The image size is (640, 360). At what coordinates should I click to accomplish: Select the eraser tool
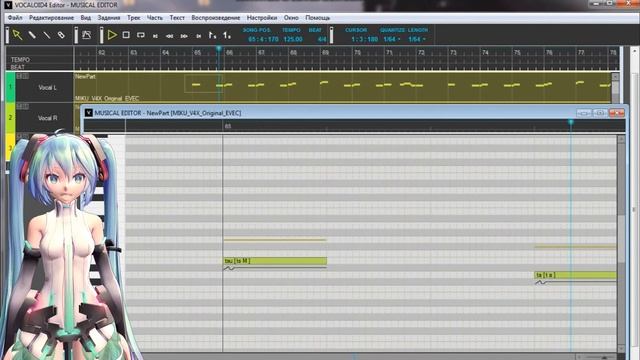(x=61, y=35)
